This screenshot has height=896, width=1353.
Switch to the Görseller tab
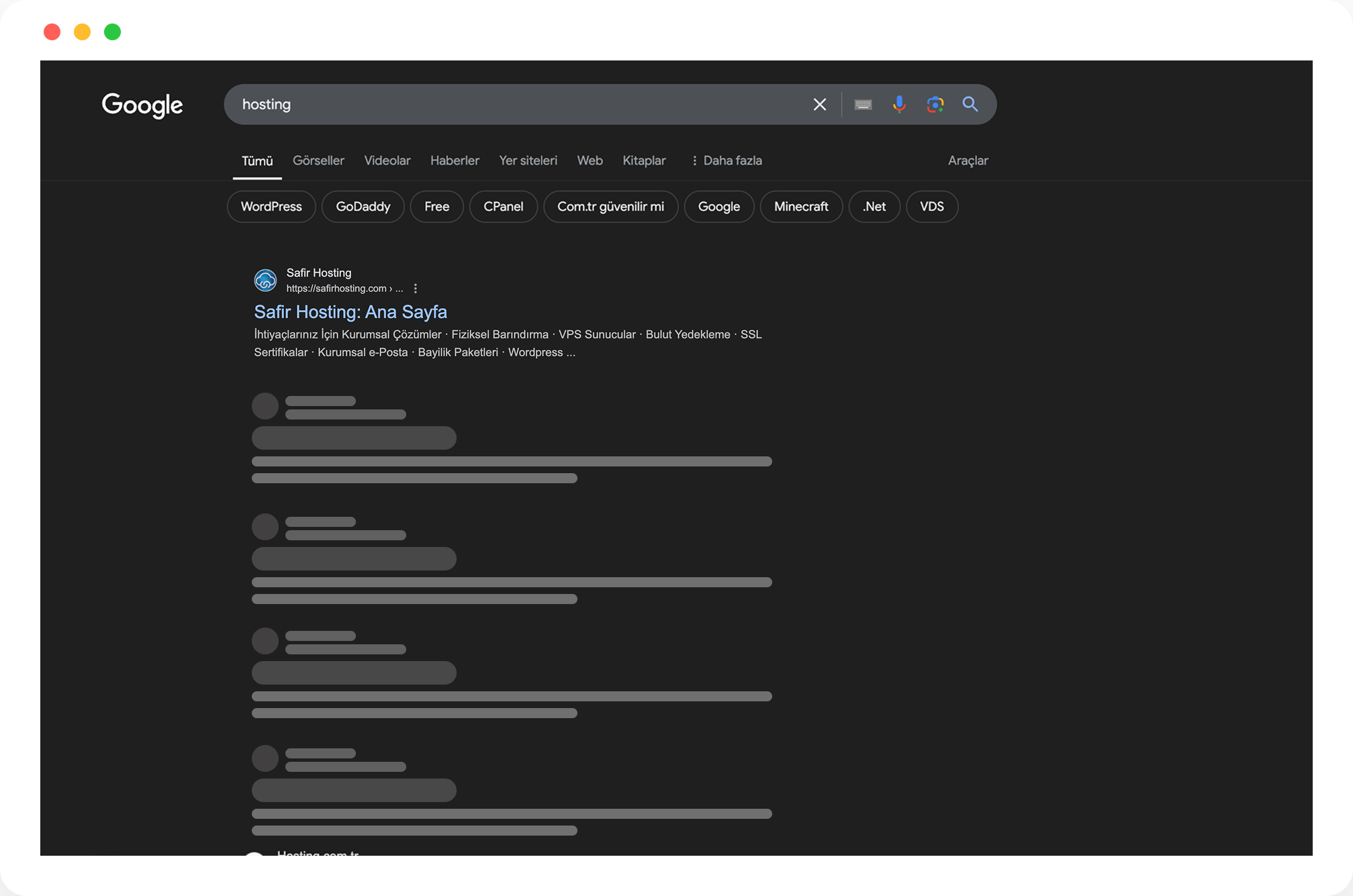318,160
